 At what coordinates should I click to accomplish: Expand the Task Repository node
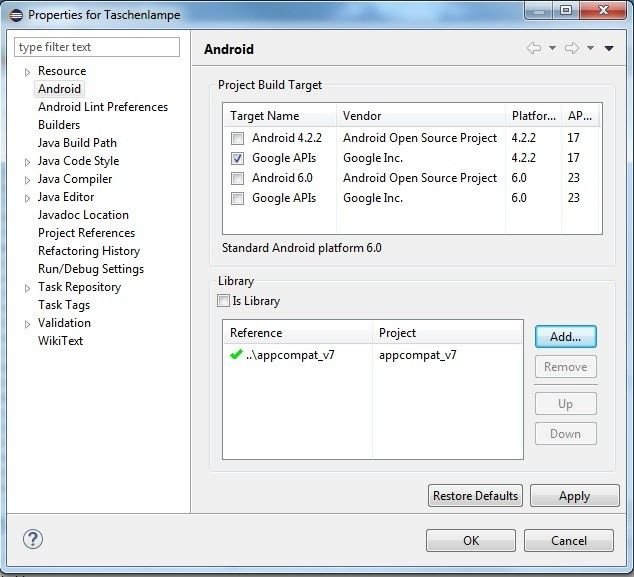[x=27, y=288]
